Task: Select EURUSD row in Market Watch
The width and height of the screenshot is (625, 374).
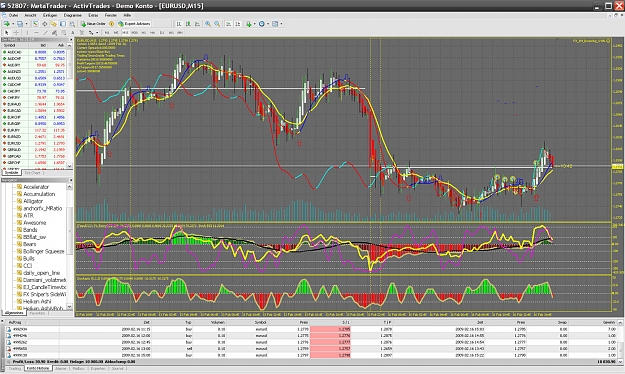Action: [34, 143]
